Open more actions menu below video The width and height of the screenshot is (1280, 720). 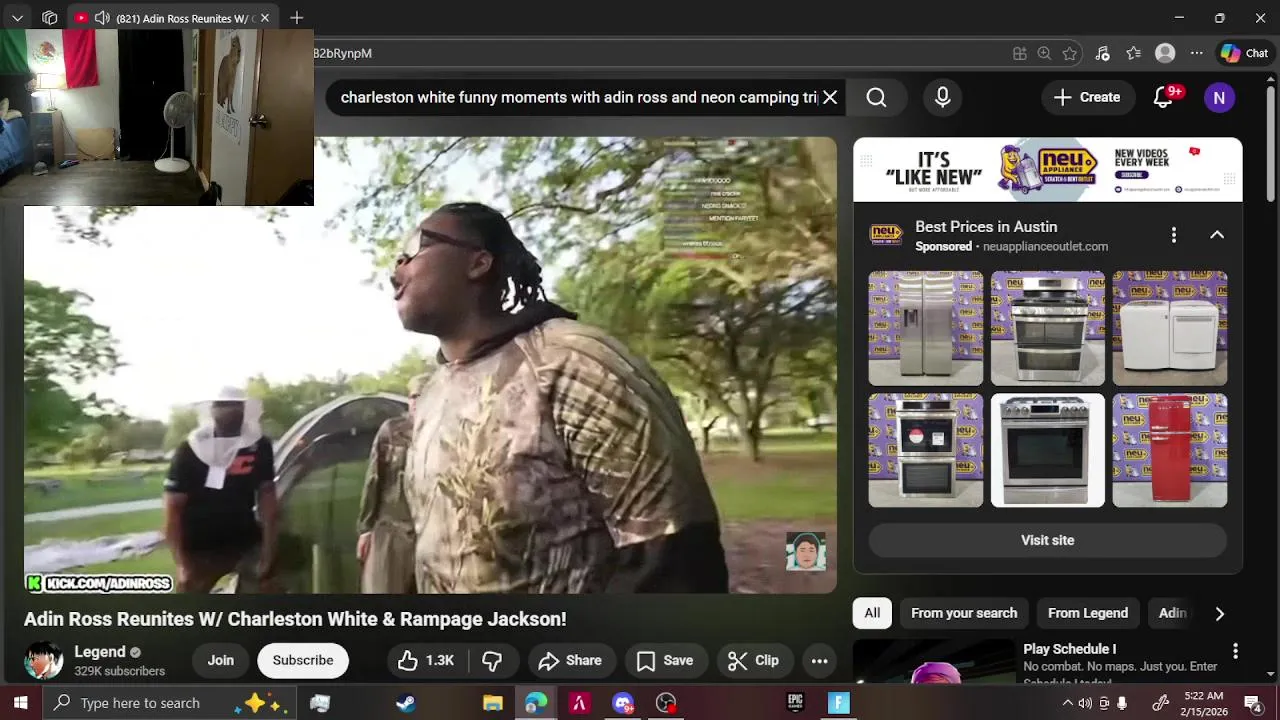819,660
